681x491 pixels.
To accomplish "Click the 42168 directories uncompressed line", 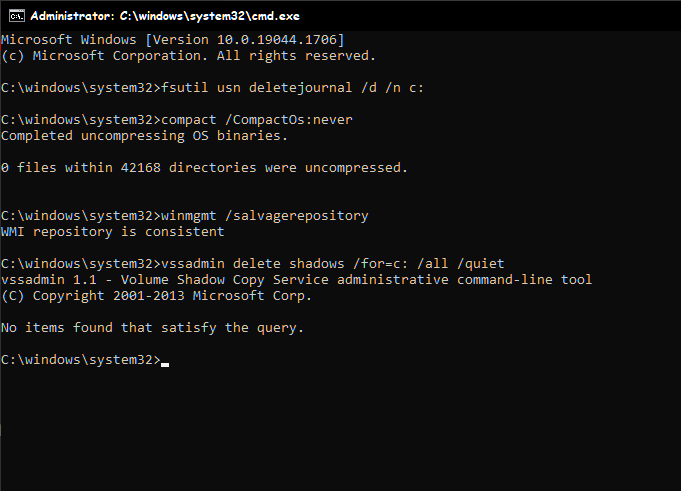I will click(204, 168).
